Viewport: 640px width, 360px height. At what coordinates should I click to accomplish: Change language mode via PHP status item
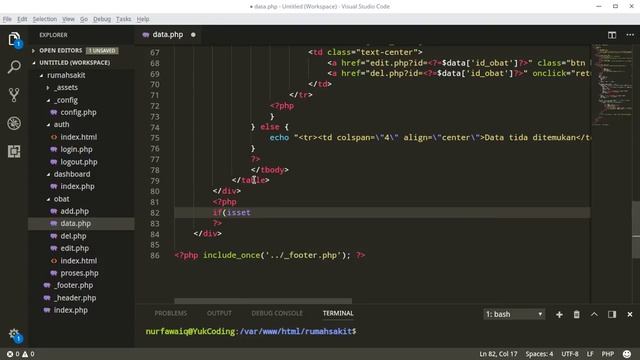pos(608,354)
